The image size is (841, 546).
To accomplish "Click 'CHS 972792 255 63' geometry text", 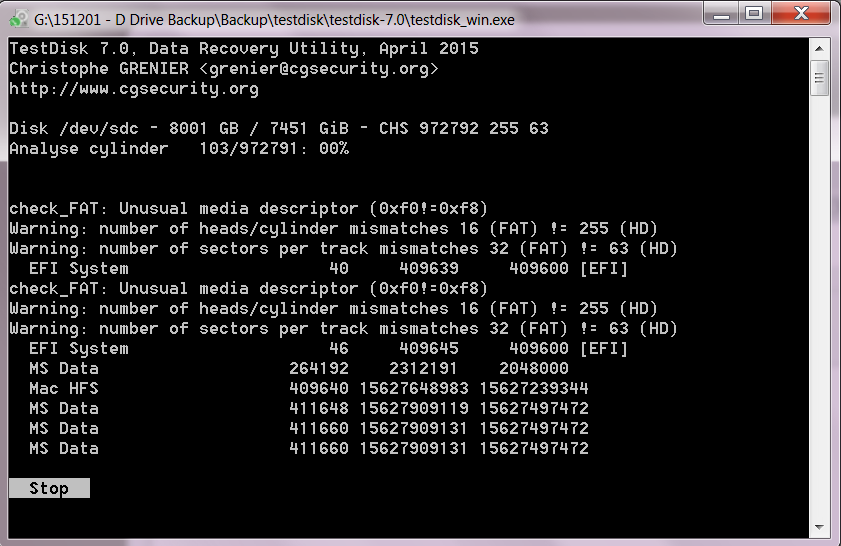I will [x=464, y=129].
